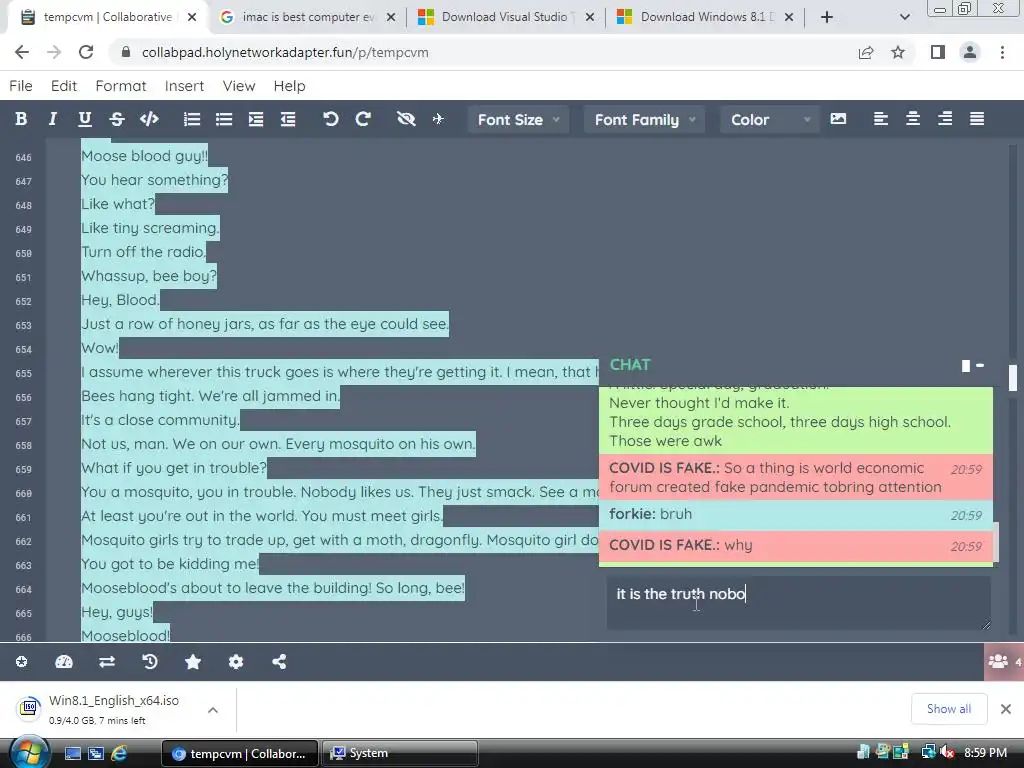Viewport: 1024px width, 768px height.
Task: Open the Format menu
Action: pos(121,86)
